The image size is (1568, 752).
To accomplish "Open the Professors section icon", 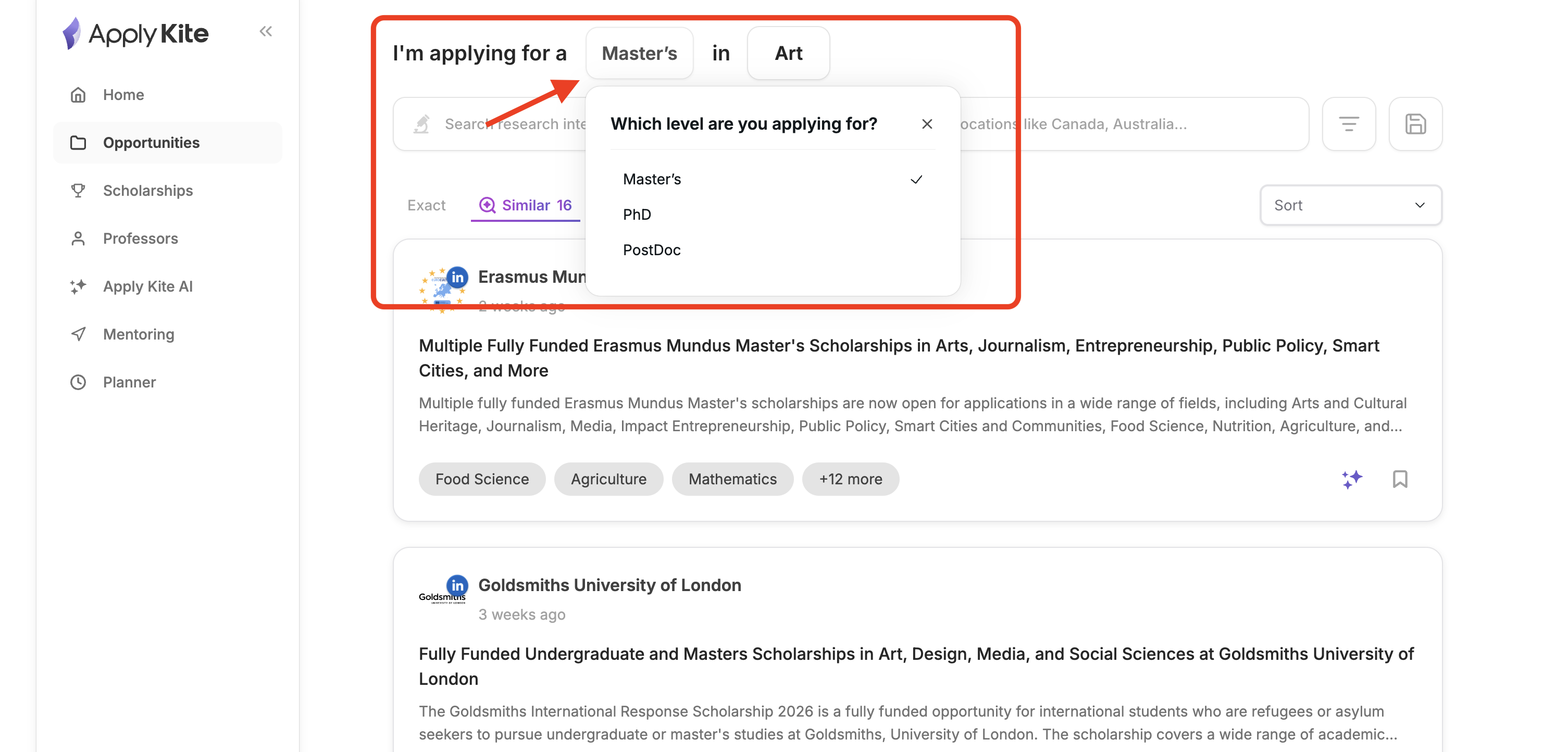I will coord(78,238).
